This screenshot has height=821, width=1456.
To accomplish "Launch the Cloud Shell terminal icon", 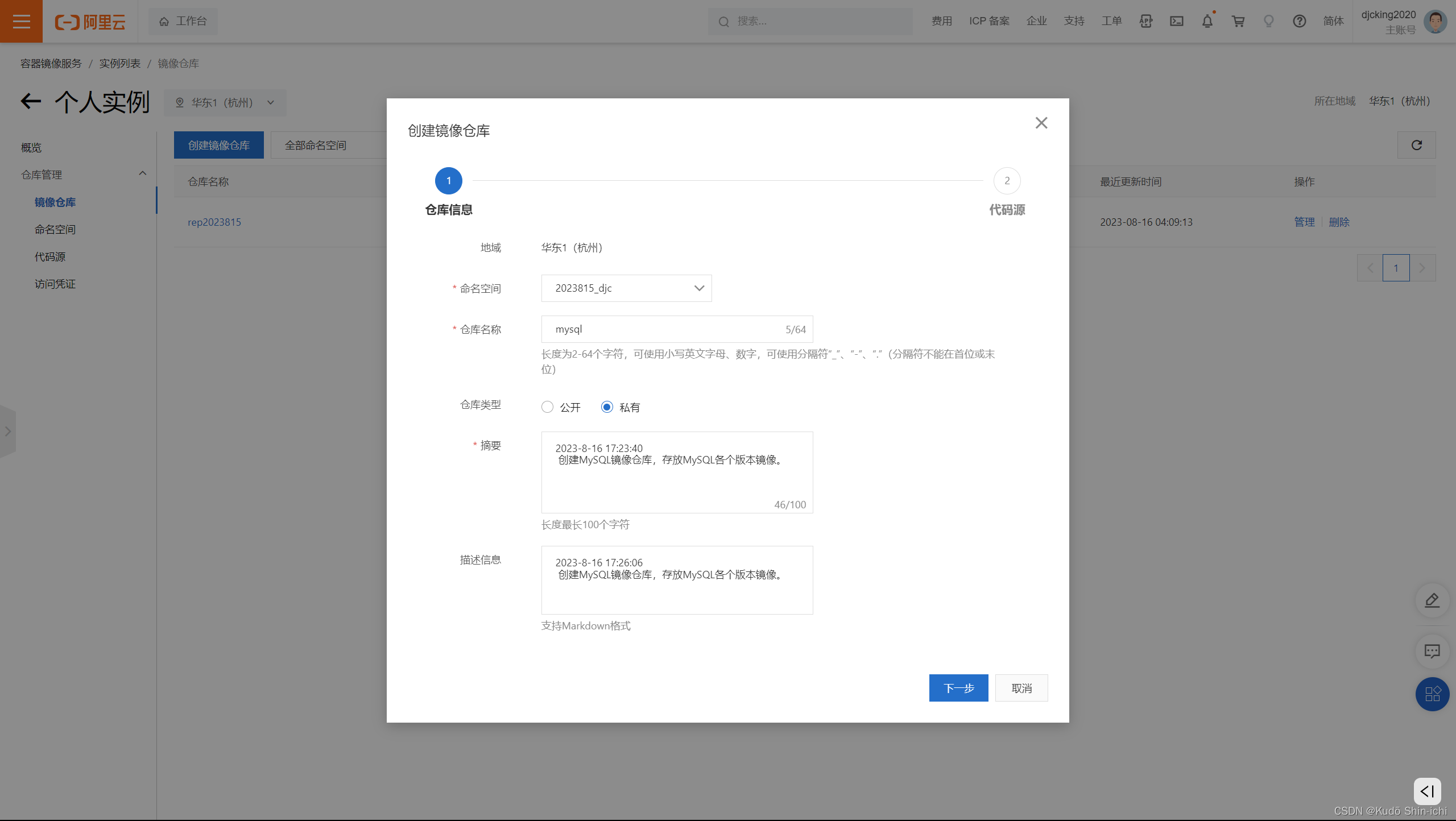I will tap(1176, 22).
